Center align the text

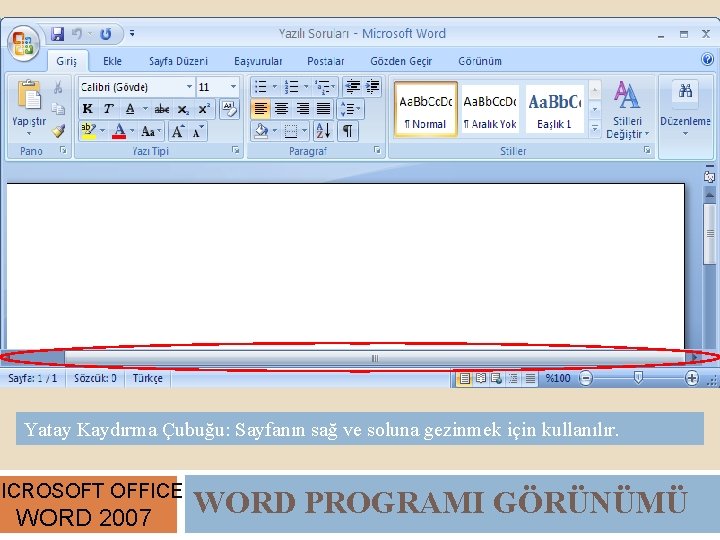coord(281,109)
